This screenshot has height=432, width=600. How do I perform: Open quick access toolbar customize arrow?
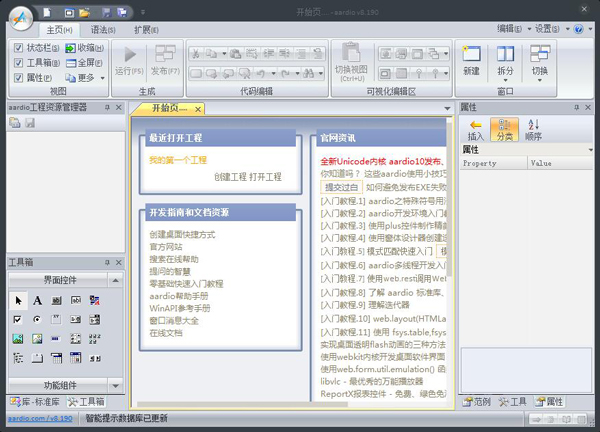tap(143, 12)
